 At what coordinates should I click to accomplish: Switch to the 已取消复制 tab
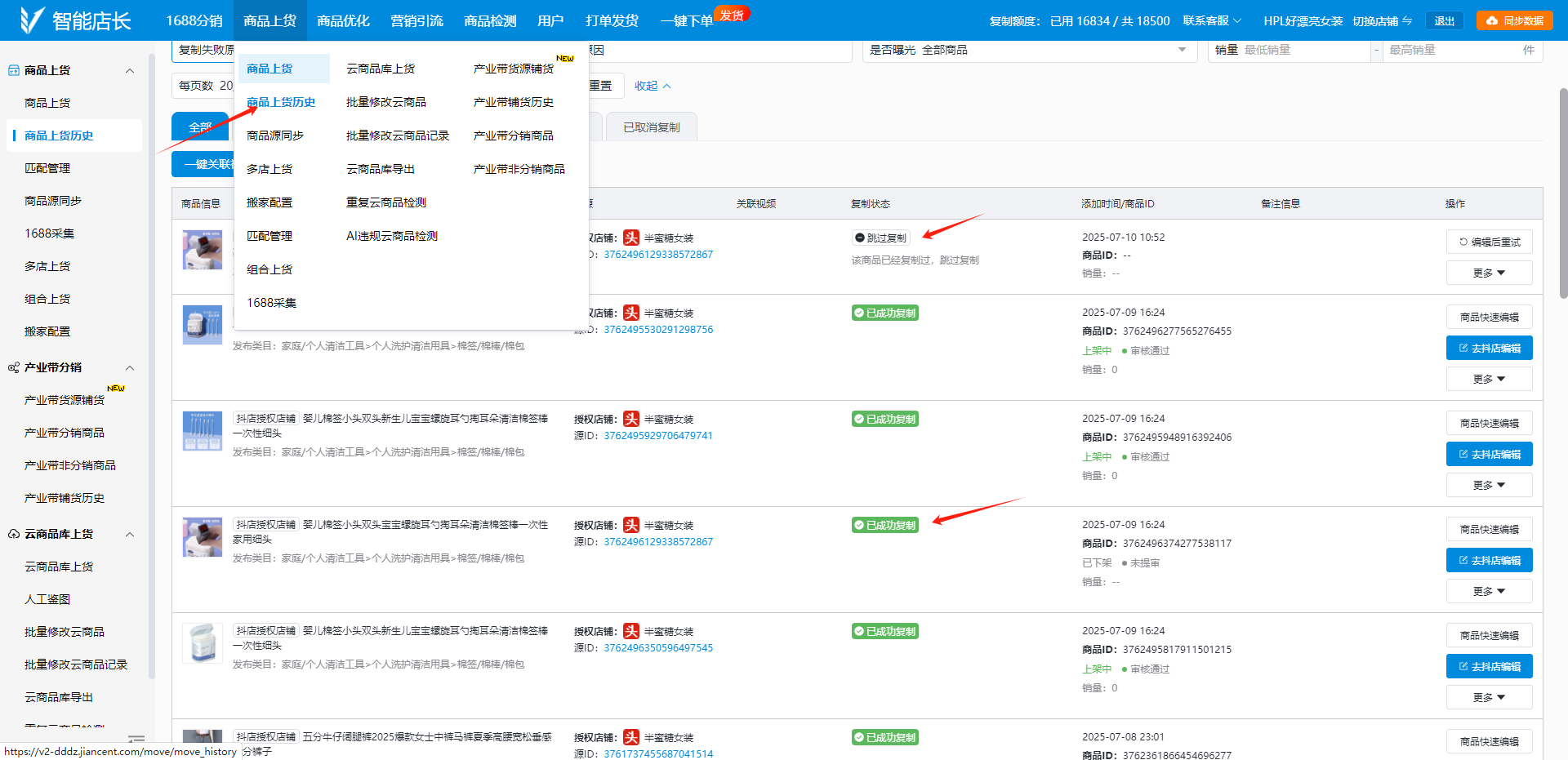[x=651, y=127]
